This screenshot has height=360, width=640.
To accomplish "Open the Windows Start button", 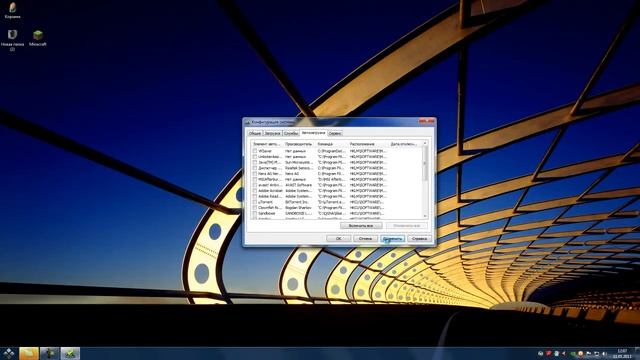I will [8, 353].
